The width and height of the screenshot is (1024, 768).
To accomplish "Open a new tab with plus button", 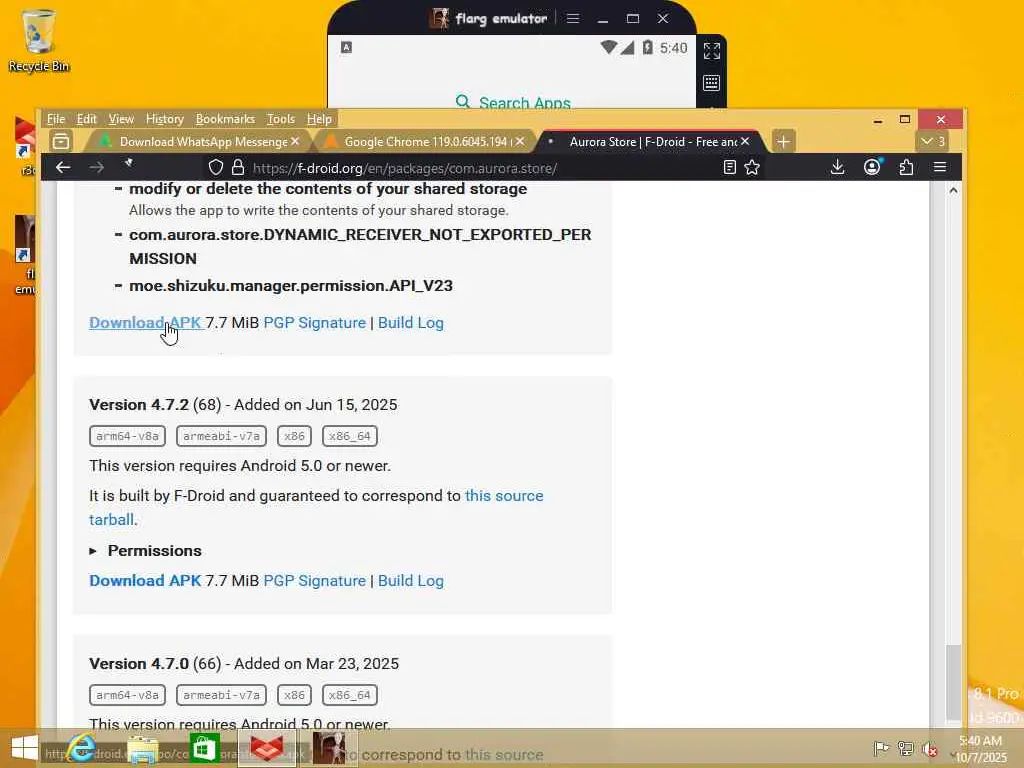I will (783, 141).
